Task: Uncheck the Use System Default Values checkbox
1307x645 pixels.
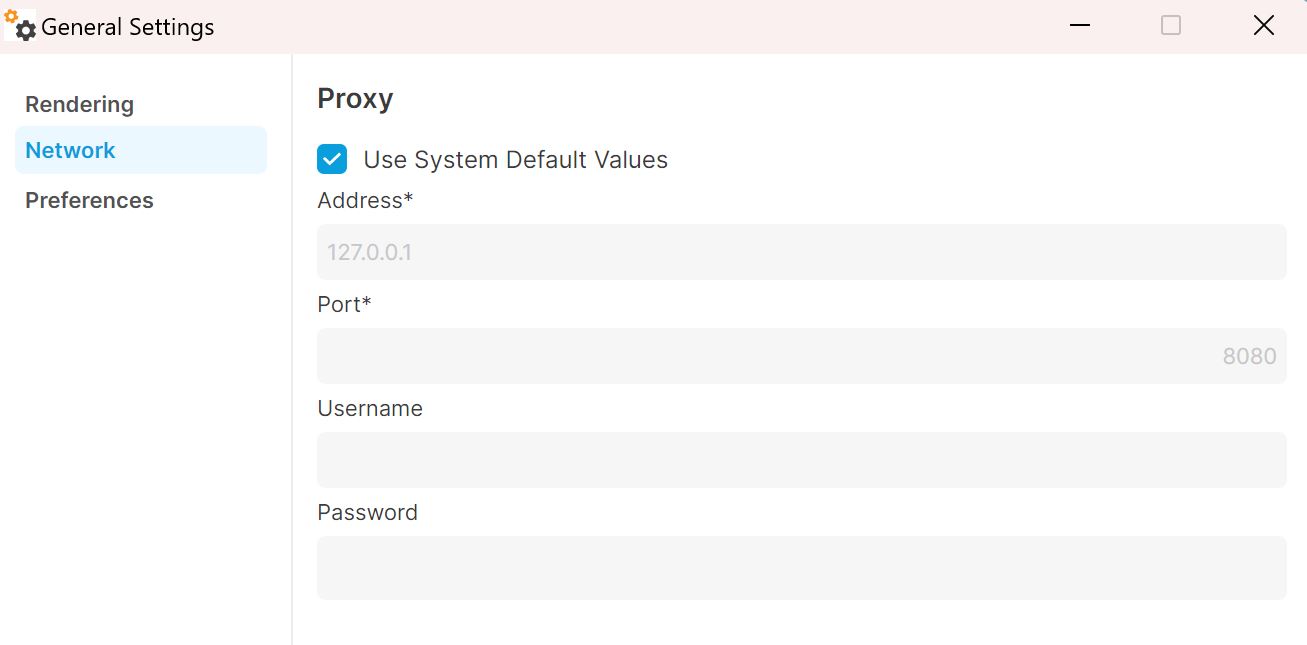Action: pos(332,159)
